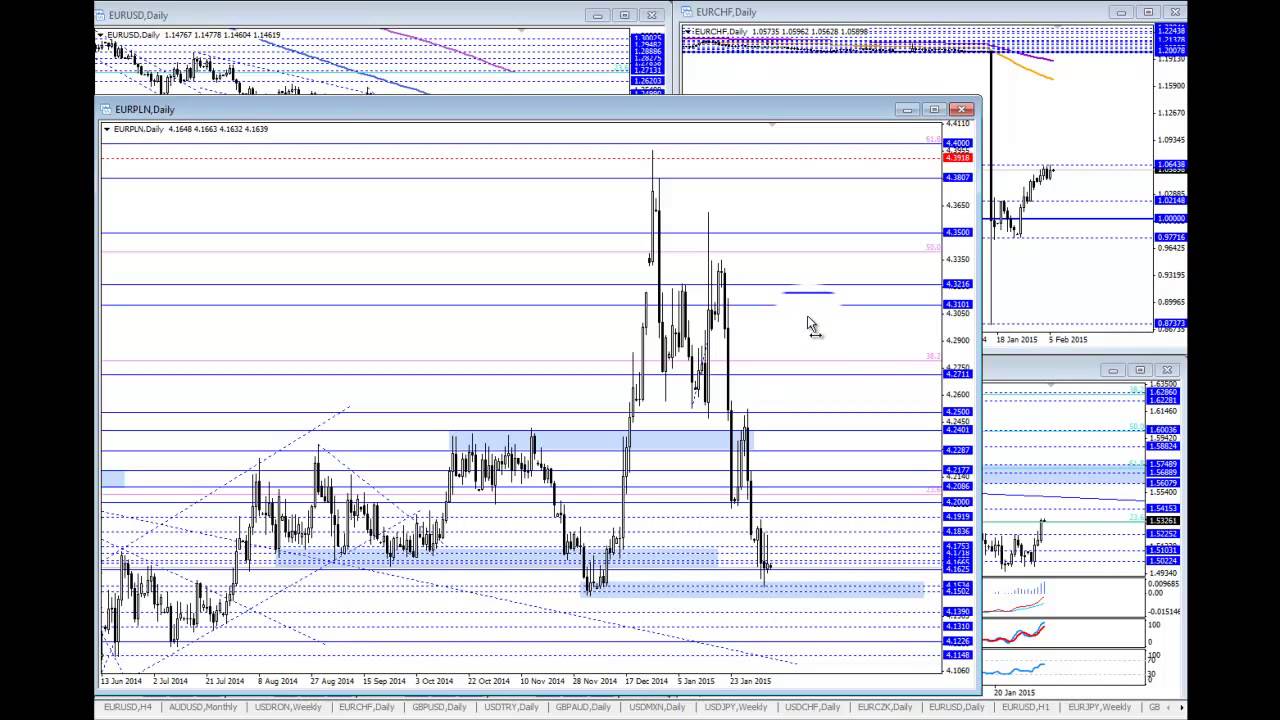Click the EURPLN,Daily window title icon

click(x=106, y=109)
